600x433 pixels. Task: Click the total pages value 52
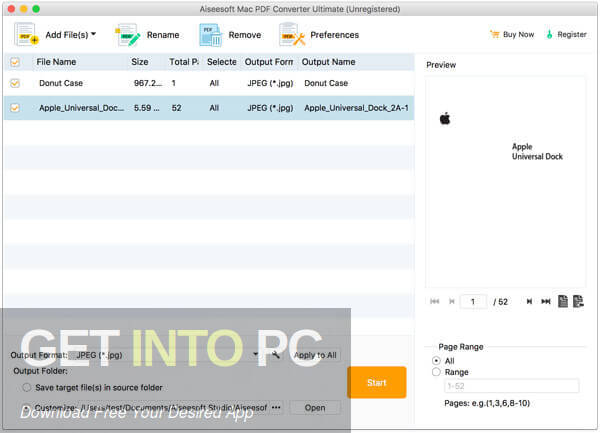tap(176, 108)
